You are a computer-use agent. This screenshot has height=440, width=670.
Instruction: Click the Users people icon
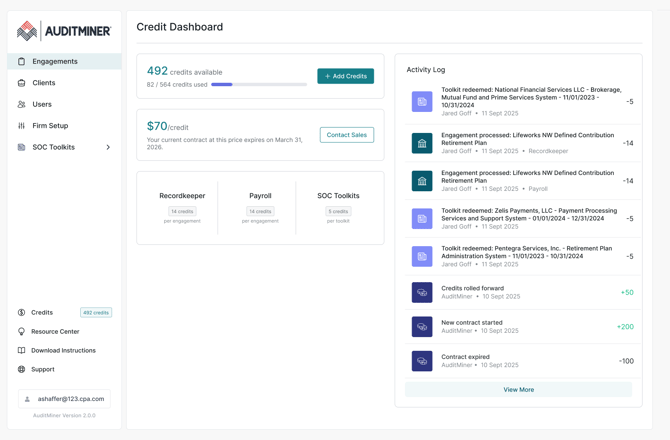coord(22,104)
